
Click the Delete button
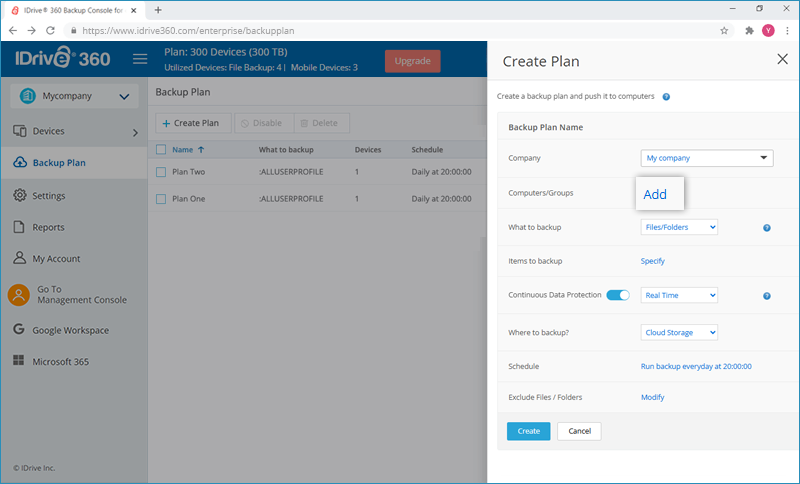pos(322,123)
